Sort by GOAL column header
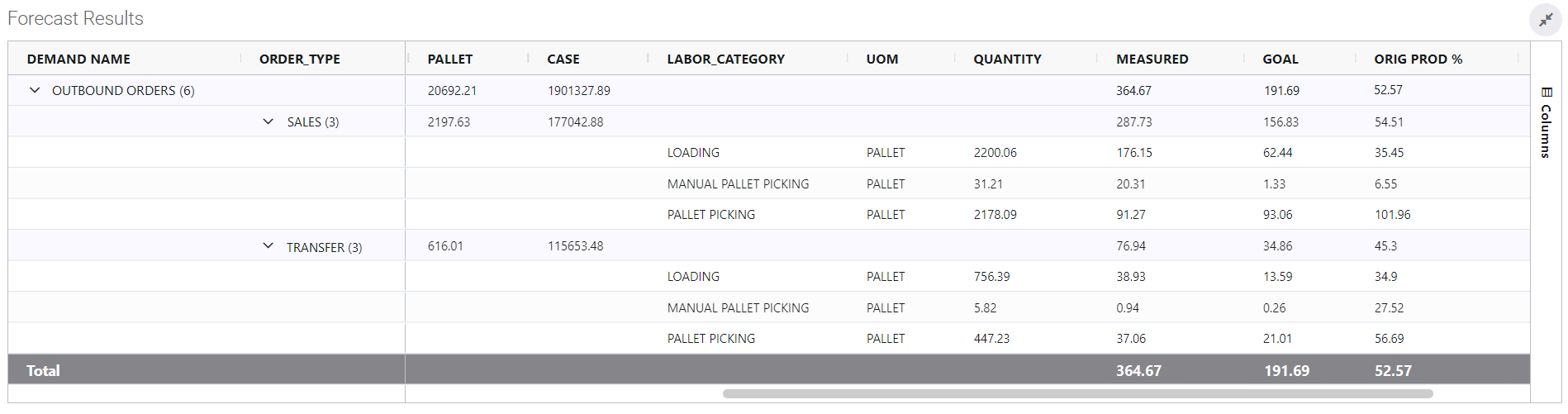This screenshot has height=414, width=1568. [x=1280, y=59]
